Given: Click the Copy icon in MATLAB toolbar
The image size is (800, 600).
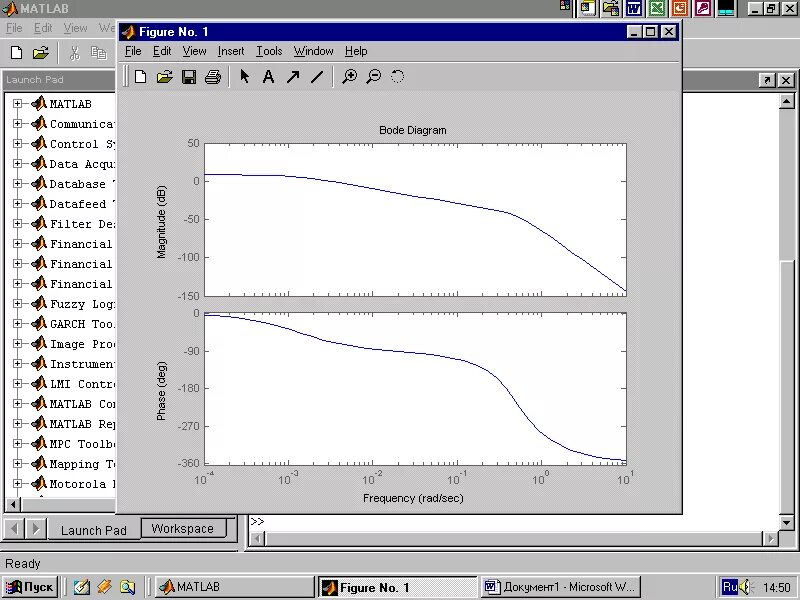Looking at the screenshot, I should (x=98, y=53).
